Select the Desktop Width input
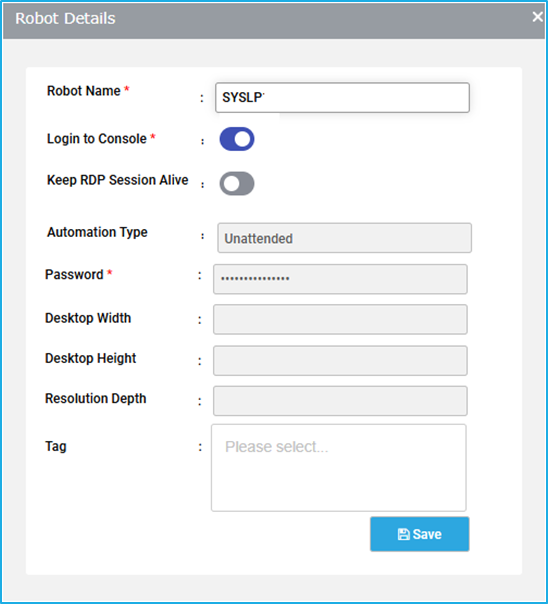The width and height of the screenshot is (548, 604). pyautogui.click(x=340, y=319)
